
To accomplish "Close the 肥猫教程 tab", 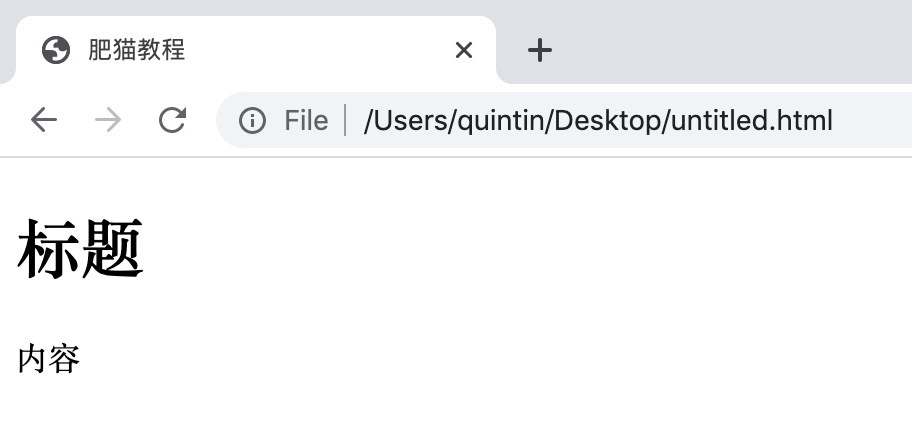I will pyautogui.click(x=464, y=50).
